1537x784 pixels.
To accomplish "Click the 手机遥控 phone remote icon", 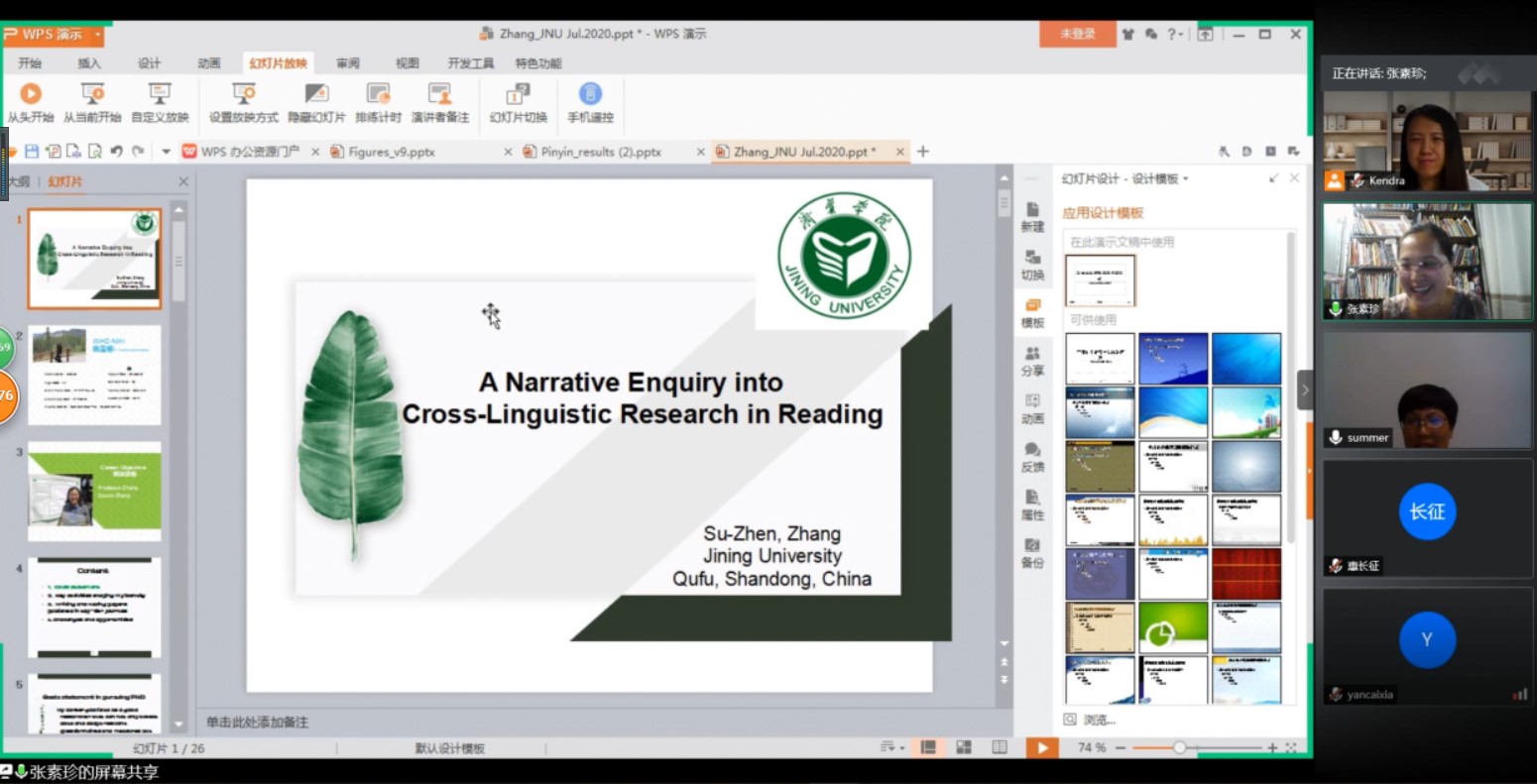I will [590, 94].
